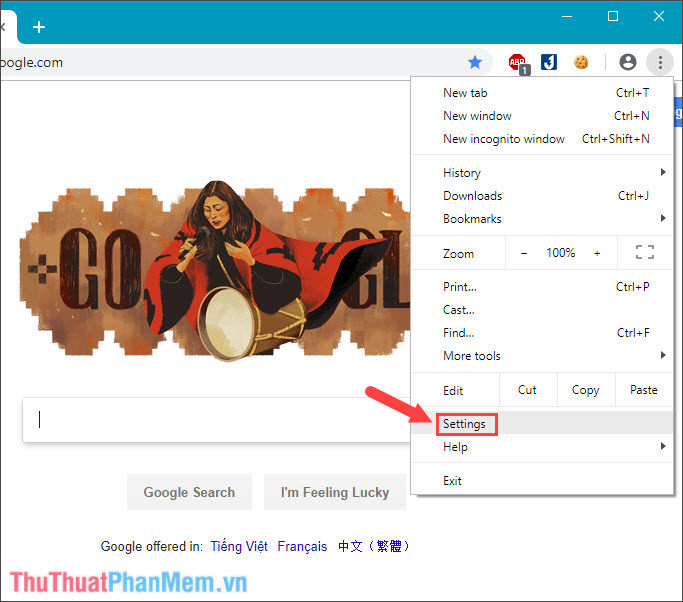
Task: Decrease zoom with minus button
Action: (524, 253)
